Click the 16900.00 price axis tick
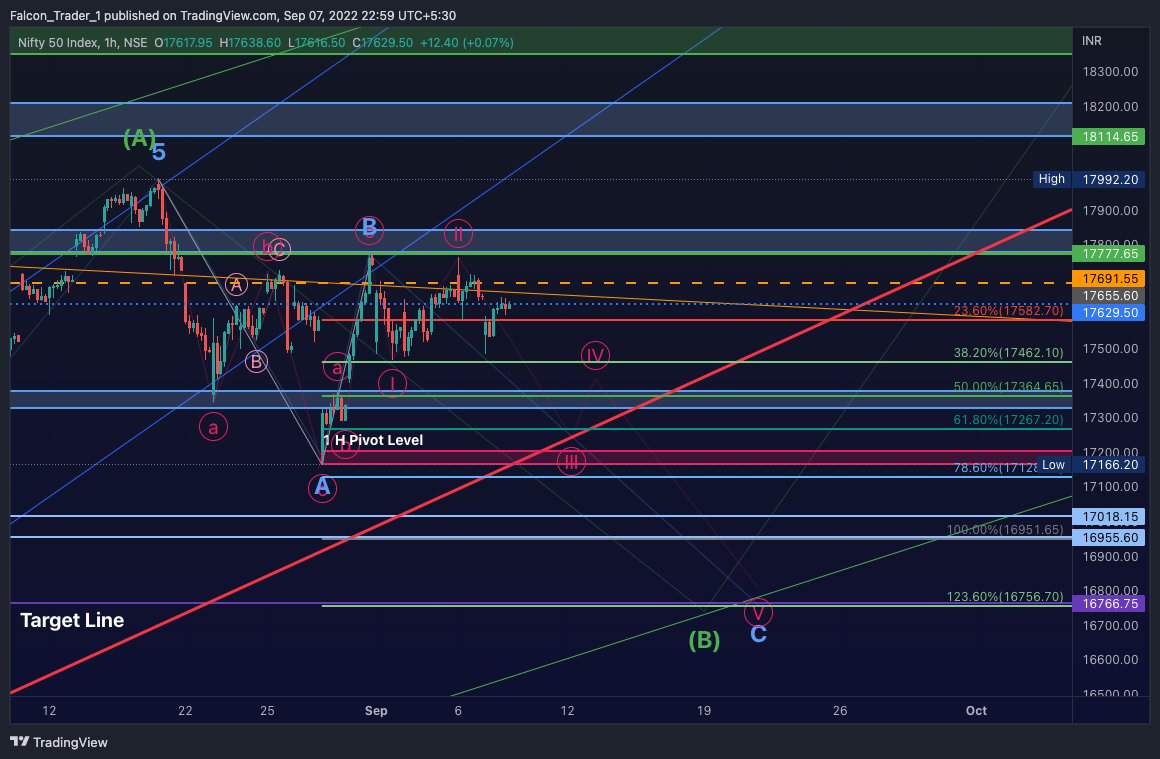Viewport: 1160px width, 759px height. tap(1110, 556)
